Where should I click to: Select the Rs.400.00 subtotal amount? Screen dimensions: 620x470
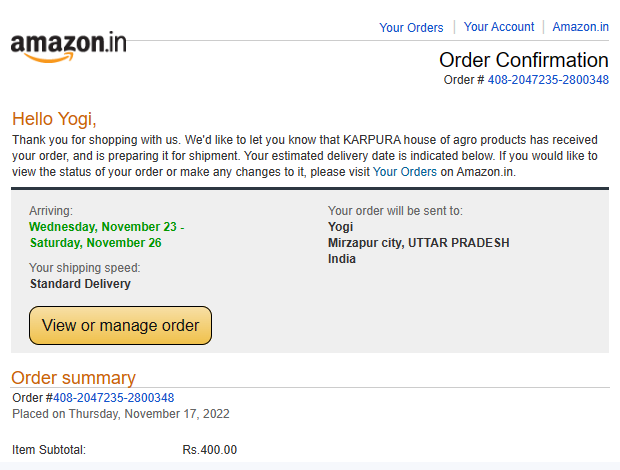[x=210, y=449]
